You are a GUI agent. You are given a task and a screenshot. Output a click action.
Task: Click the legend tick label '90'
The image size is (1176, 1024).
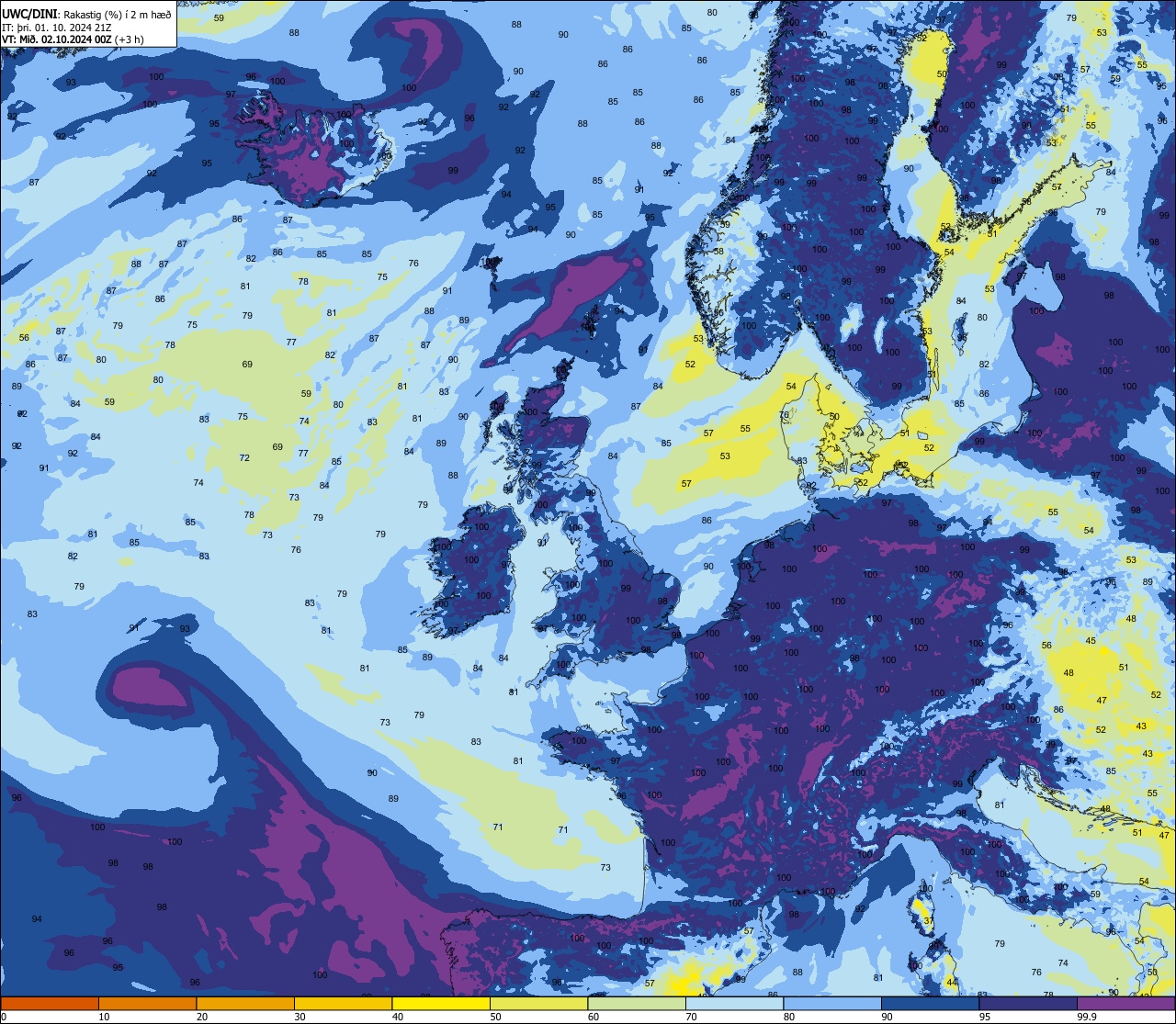click(x=887, y=1017)
